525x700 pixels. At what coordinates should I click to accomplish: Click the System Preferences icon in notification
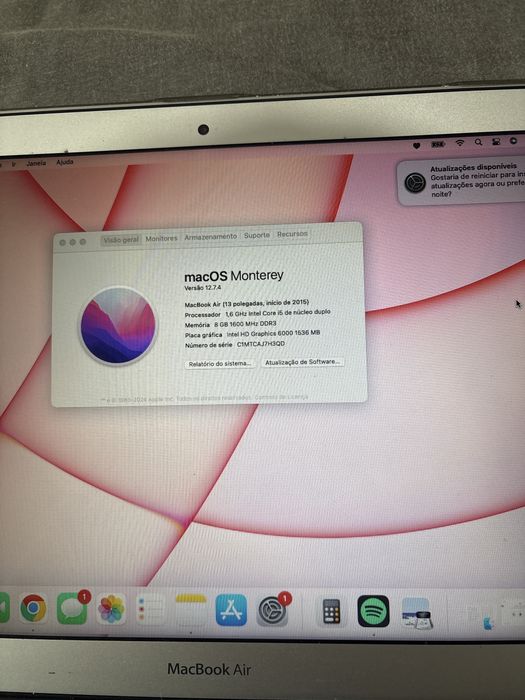(415, 183)
